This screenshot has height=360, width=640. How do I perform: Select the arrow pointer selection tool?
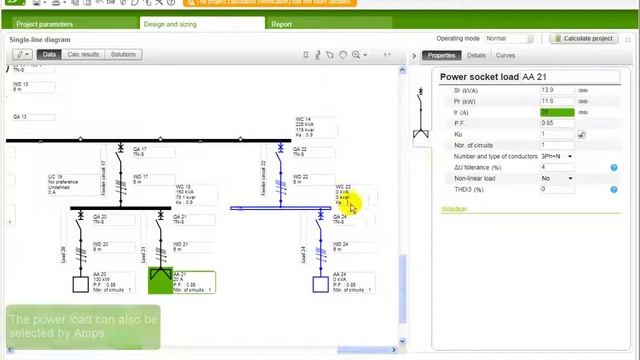(x=330, y=55)
